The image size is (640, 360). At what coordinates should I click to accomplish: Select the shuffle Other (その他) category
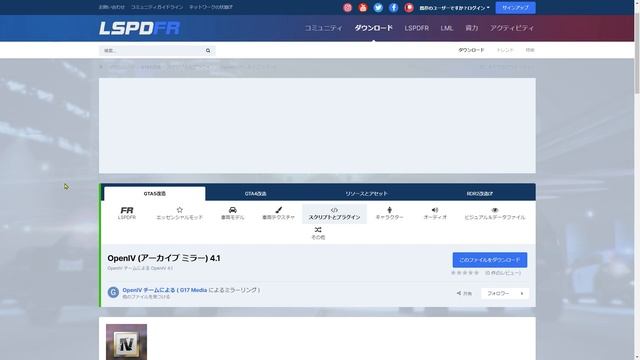318,233
